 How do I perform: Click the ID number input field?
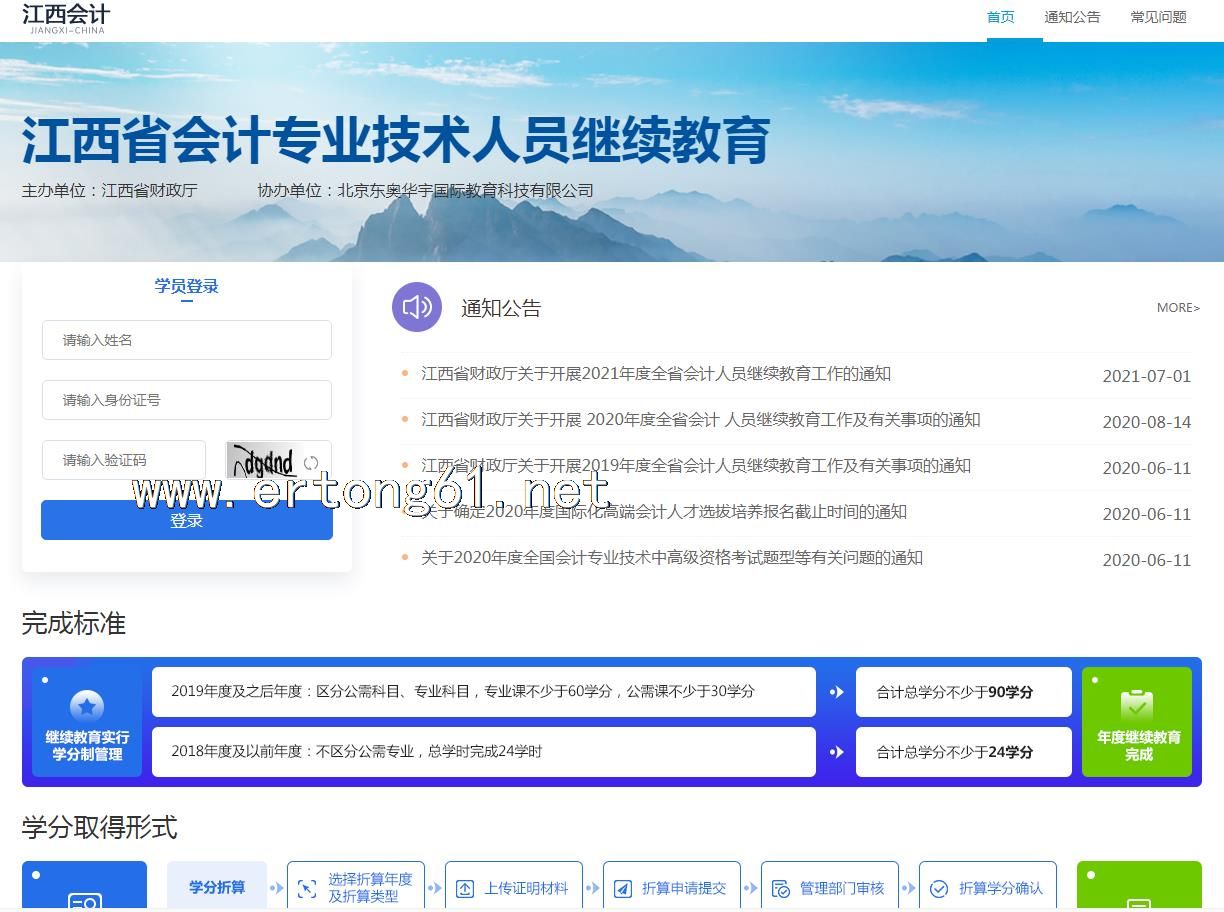187,400
